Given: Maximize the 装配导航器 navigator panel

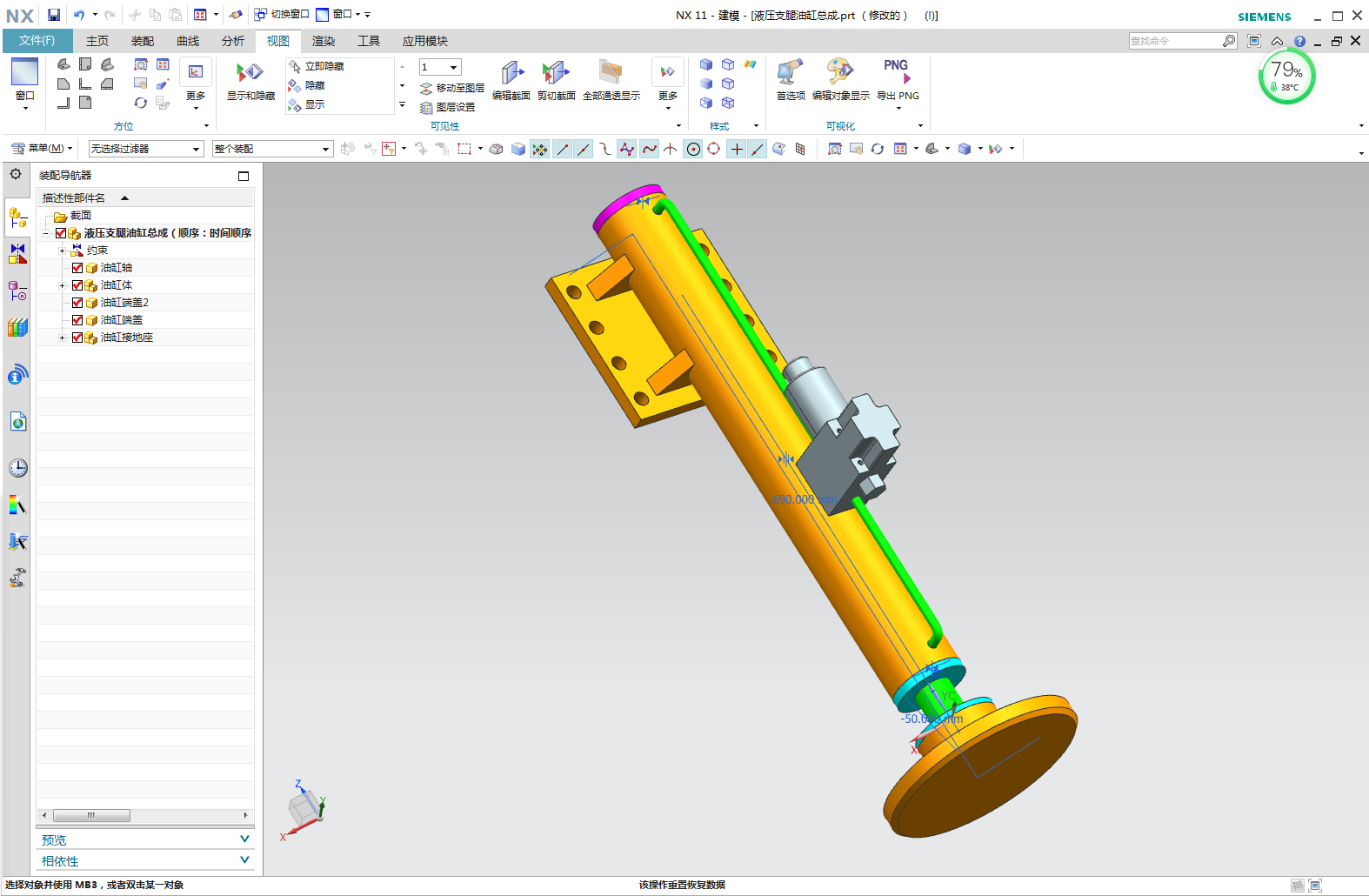Looking at the screenshot, I should tap(244, 176).
